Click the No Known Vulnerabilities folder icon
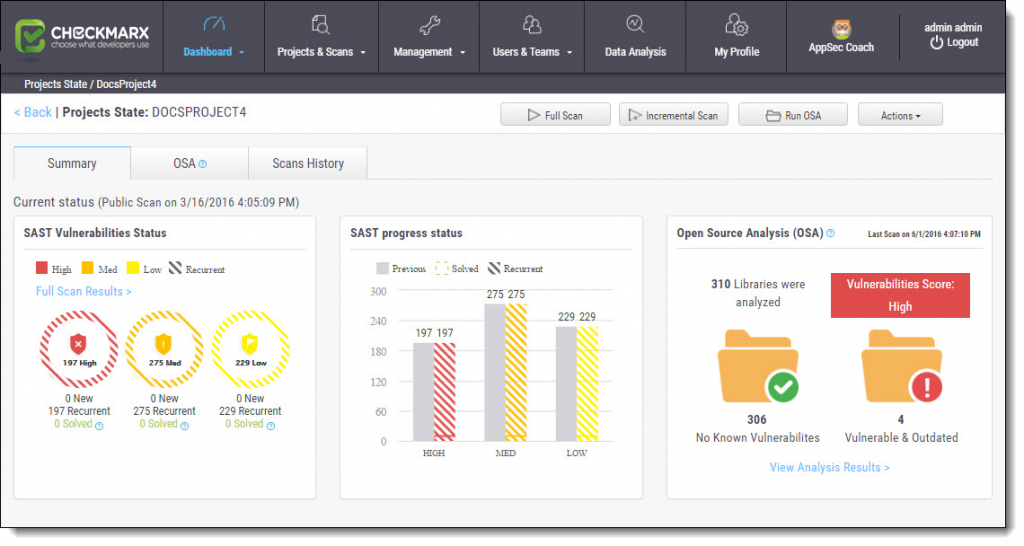1024x546 pixels. point(757,367)
